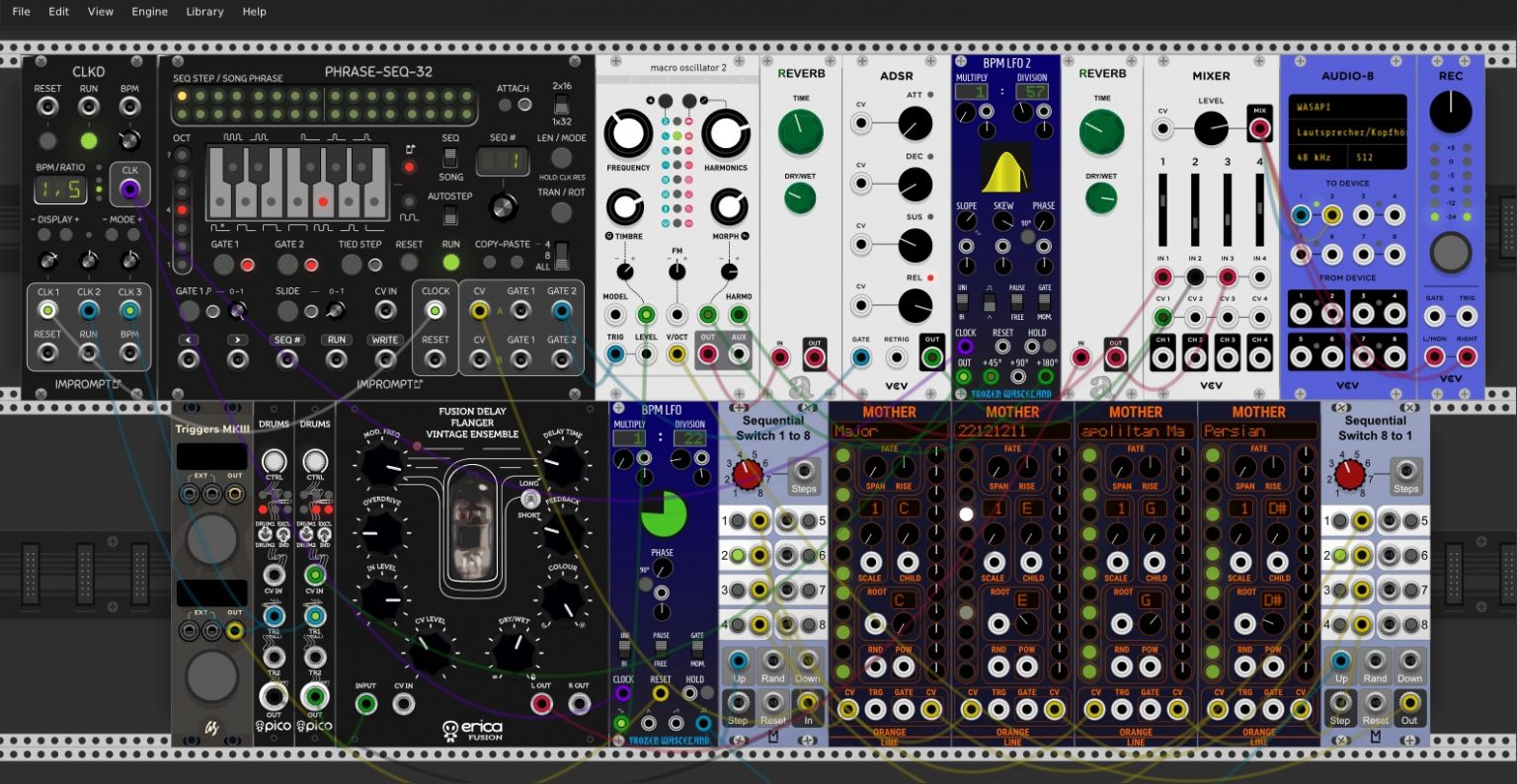
Task: Click the TIED STEP button on PHRASE-SEQ-32
Action: click(353, 264)
